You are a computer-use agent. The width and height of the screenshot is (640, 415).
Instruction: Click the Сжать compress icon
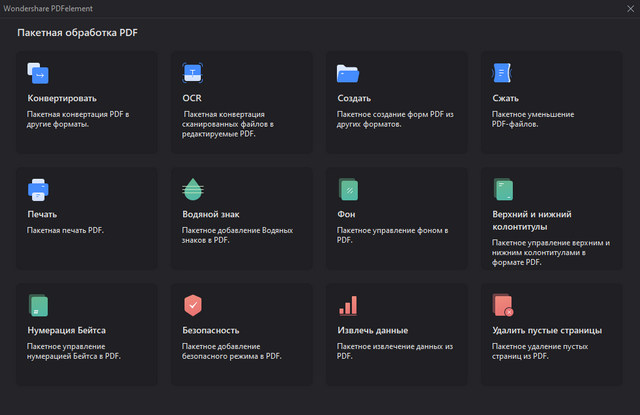(x=502, y=73)
